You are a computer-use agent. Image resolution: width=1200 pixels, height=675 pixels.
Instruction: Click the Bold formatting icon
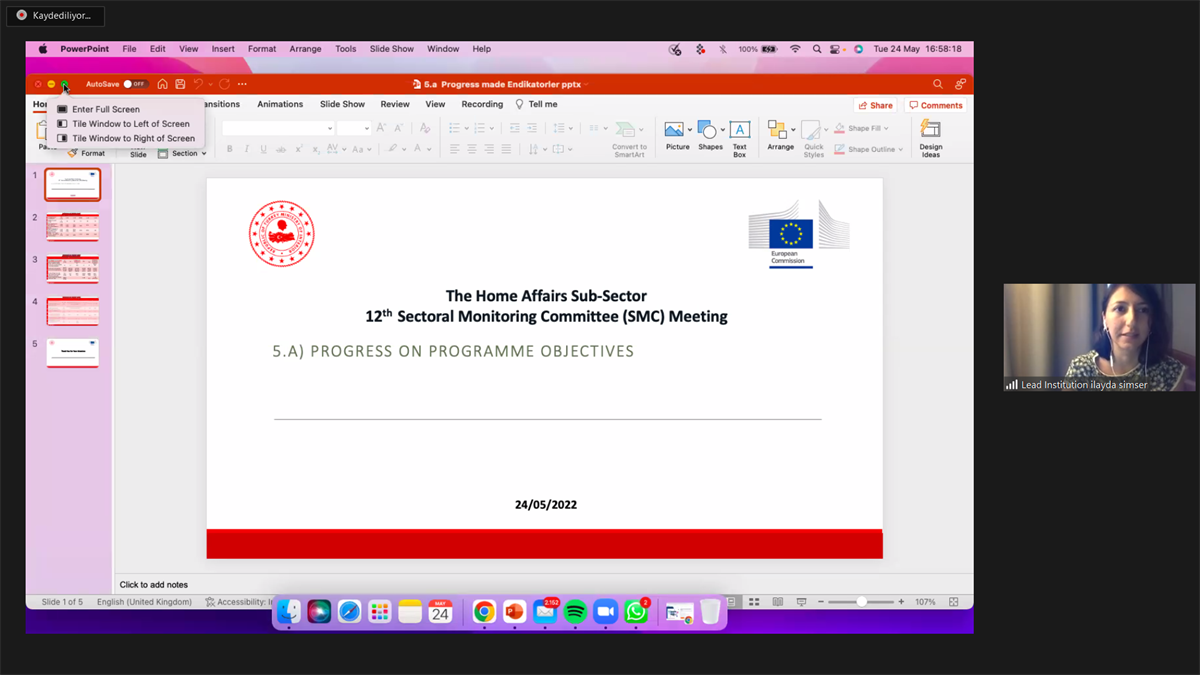tap(229, 149)
